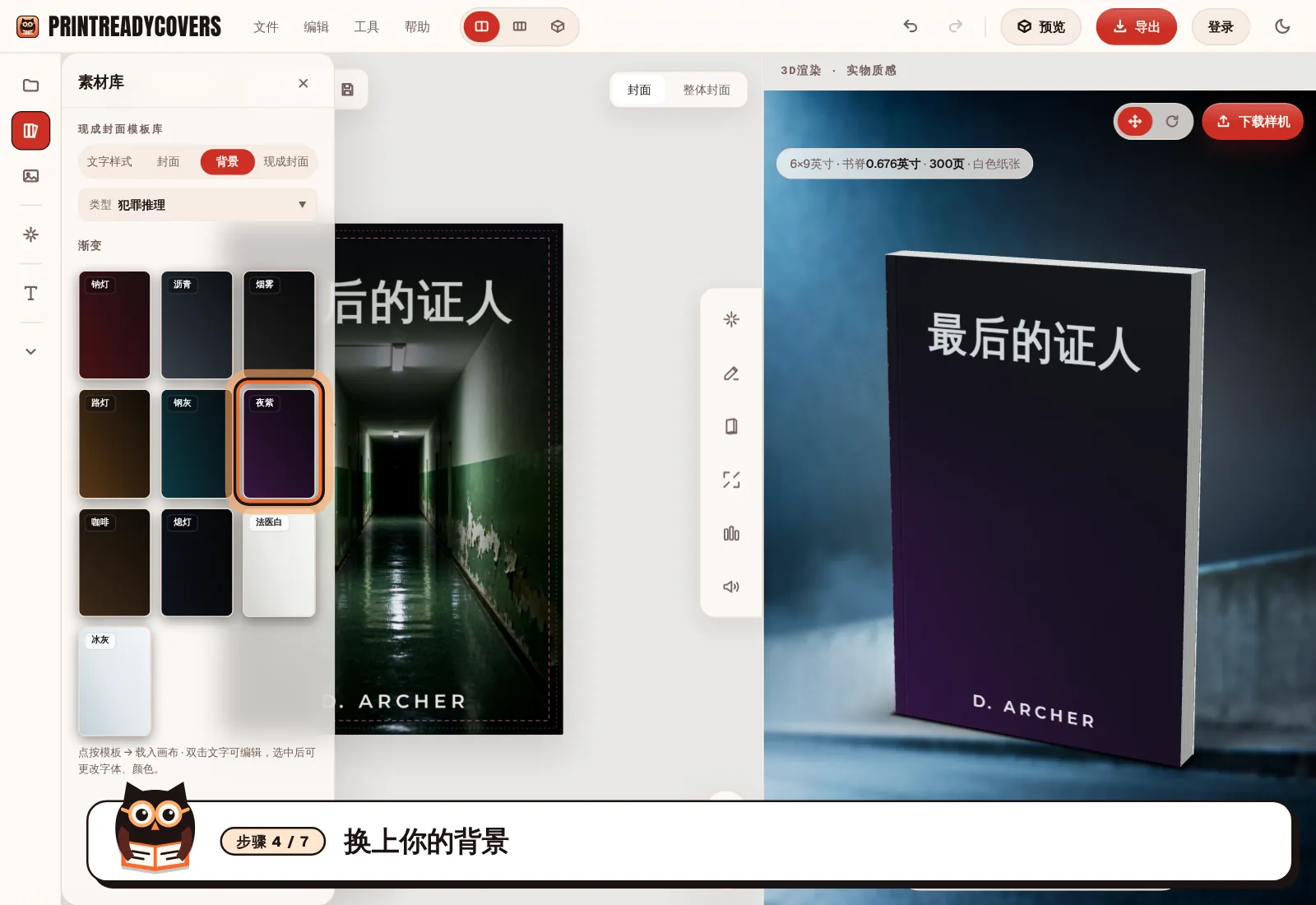Switch to 3D cube view mode

[558, 26]
